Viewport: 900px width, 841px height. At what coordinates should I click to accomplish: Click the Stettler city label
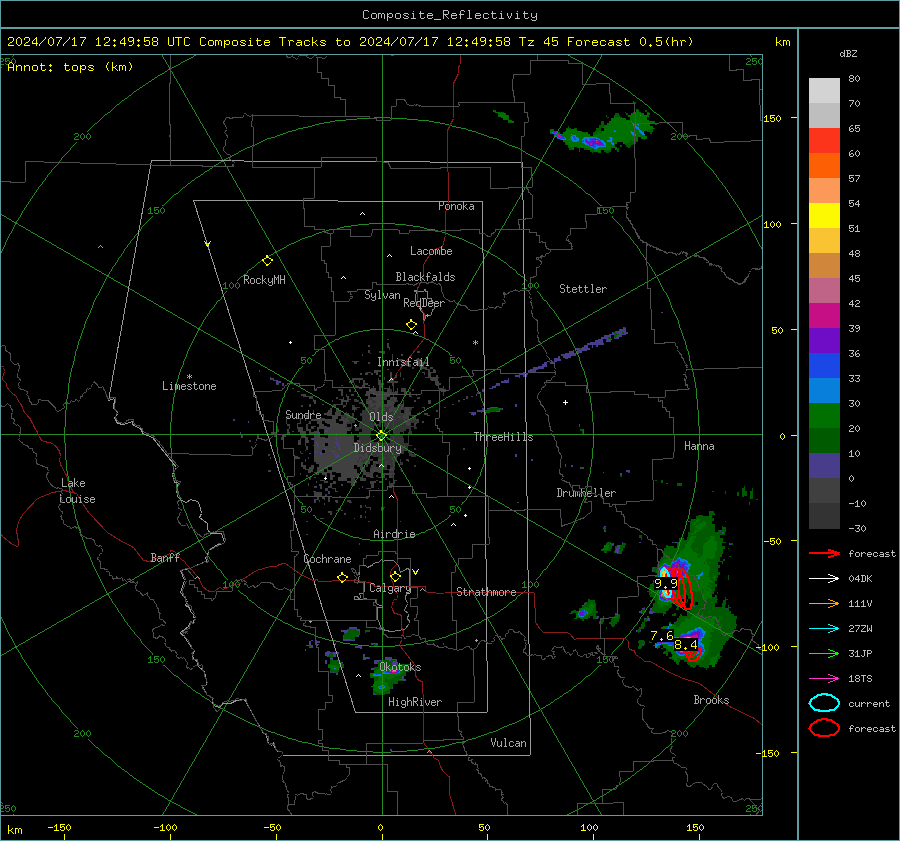click(583, 289)
